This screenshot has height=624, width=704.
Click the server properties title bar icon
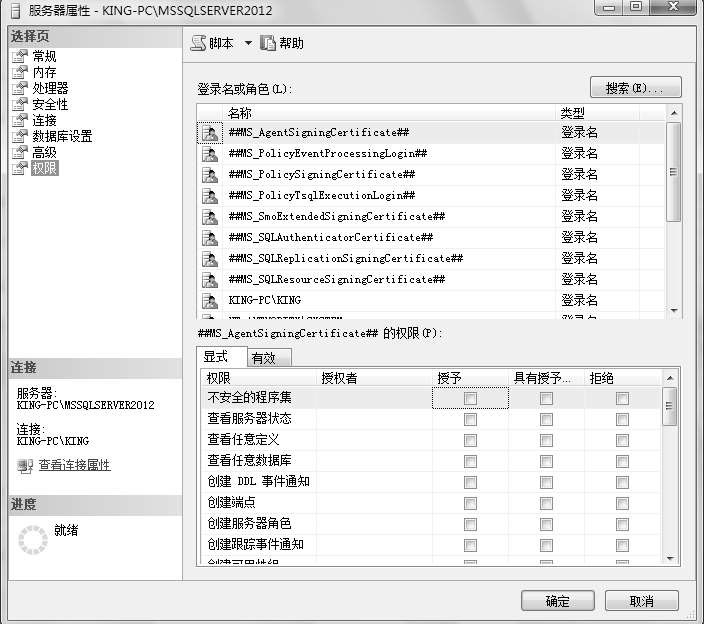[x=15, y=11]
